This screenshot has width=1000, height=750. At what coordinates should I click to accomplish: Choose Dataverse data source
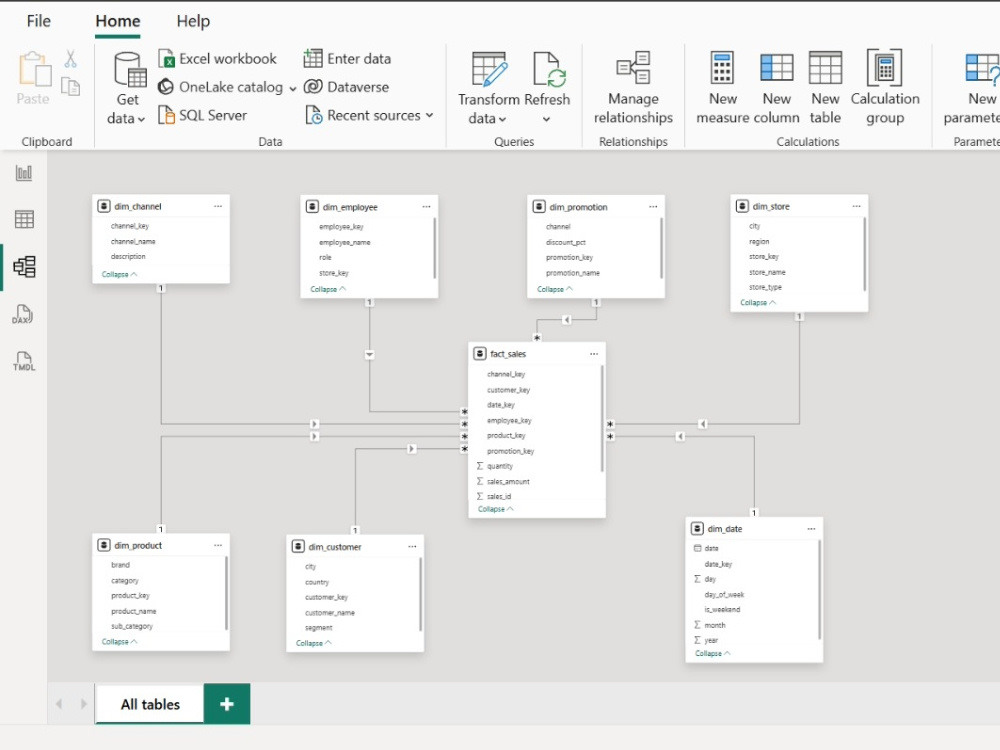346,87
